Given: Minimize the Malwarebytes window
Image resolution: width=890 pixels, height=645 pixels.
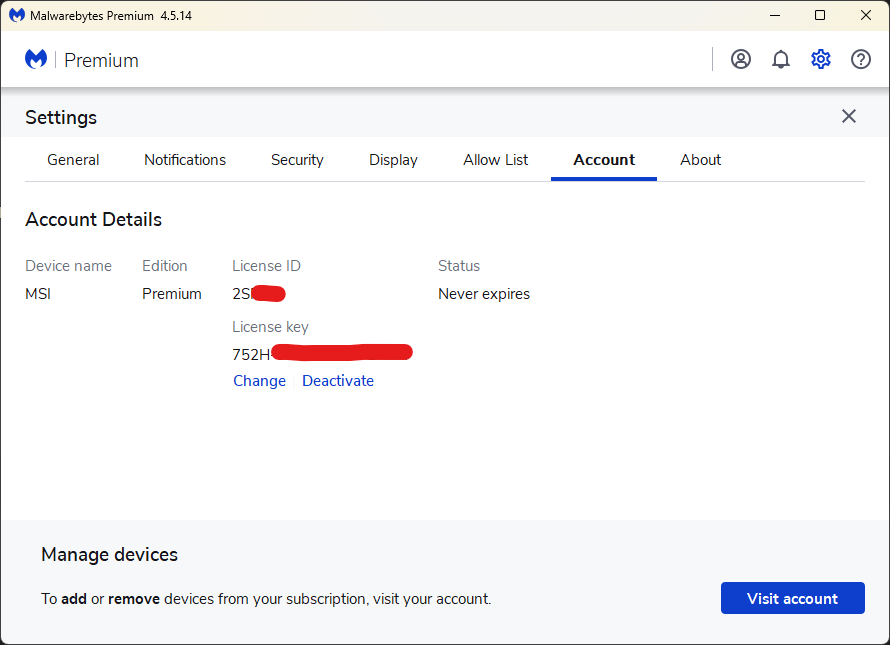Looking at the screenshot, I should coord(775,15).
